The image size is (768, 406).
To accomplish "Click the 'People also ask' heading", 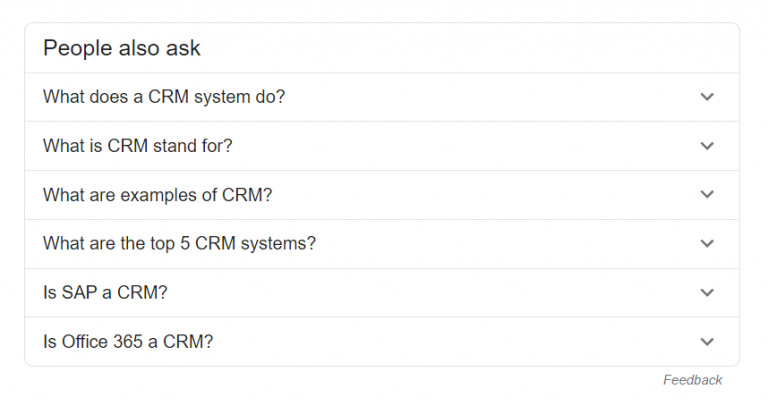I will [x=122, y=48].
